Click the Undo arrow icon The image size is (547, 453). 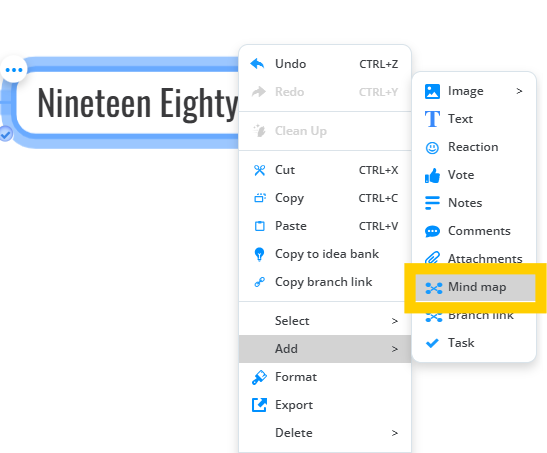pyautogui.click(x=258, y=64)
